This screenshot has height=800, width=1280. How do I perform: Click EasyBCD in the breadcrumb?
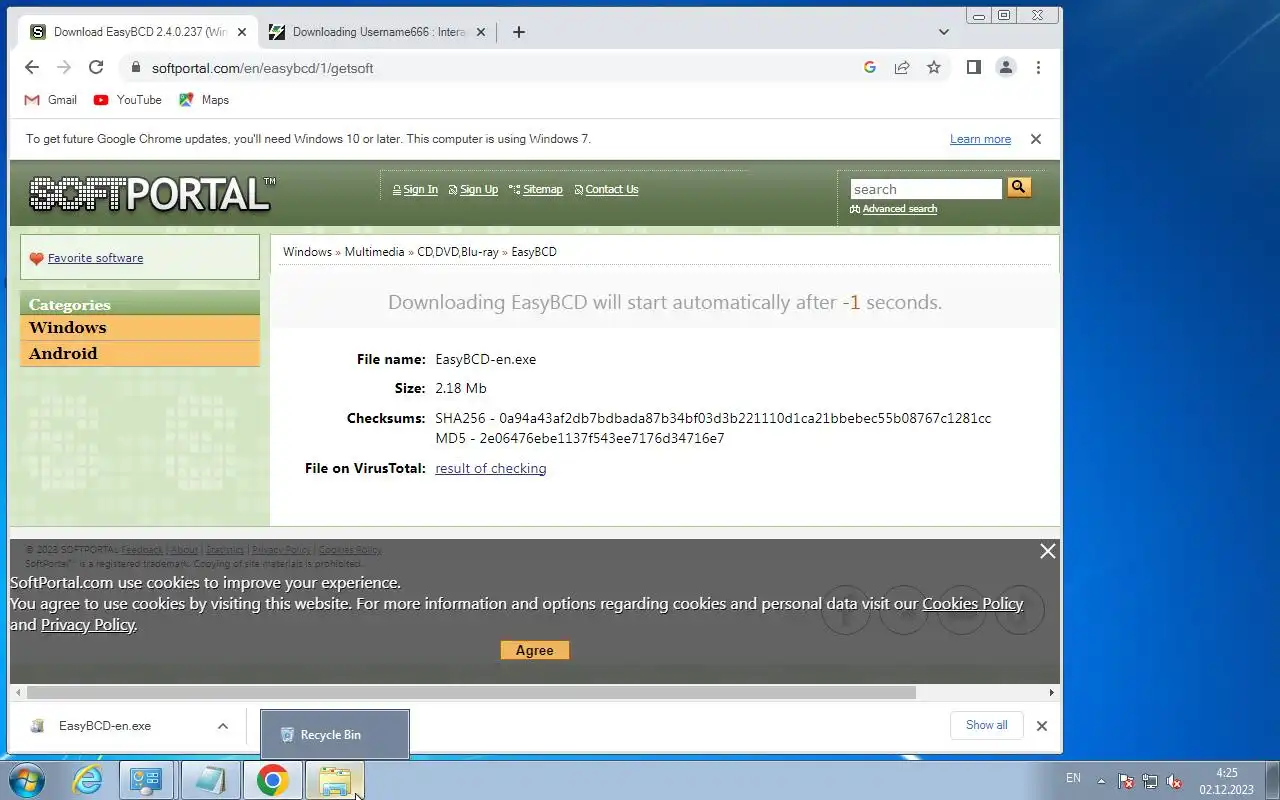[x=534, y=252]
